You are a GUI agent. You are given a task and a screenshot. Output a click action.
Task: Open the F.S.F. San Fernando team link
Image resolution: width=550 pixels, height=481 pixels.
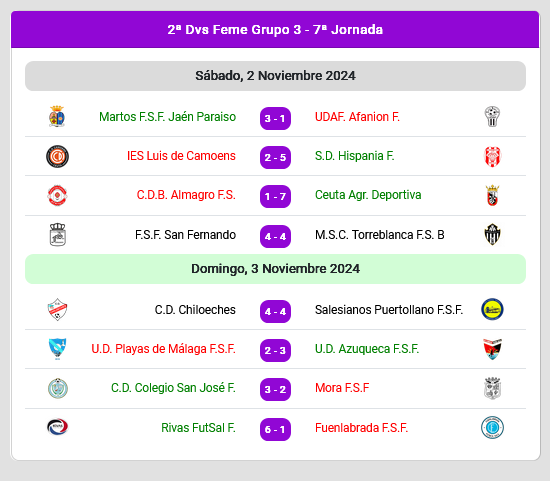point(185,235)
